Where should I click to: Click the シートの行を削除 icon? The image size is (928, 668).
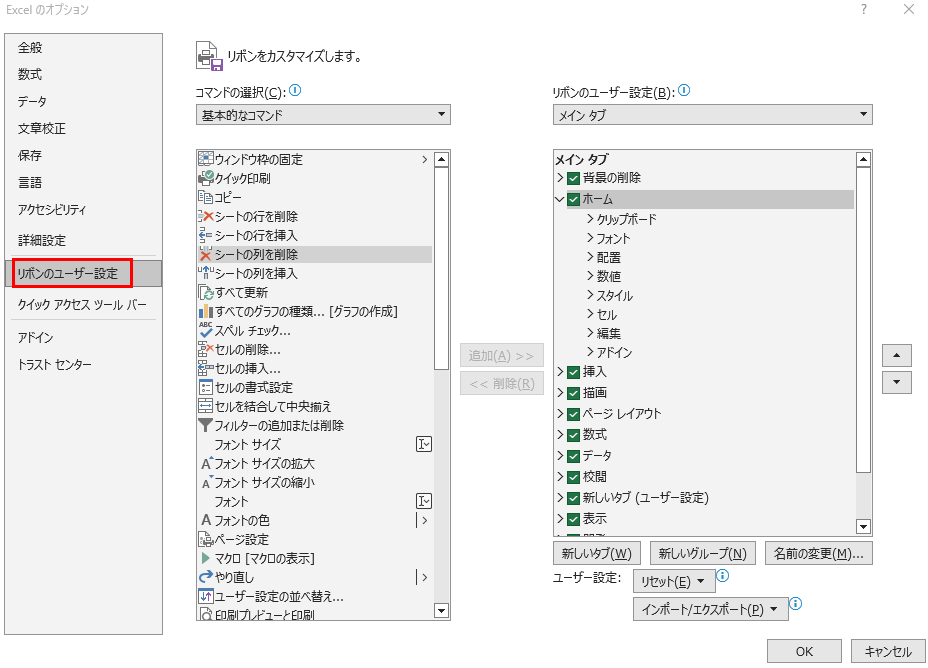[x=207, y=216]
